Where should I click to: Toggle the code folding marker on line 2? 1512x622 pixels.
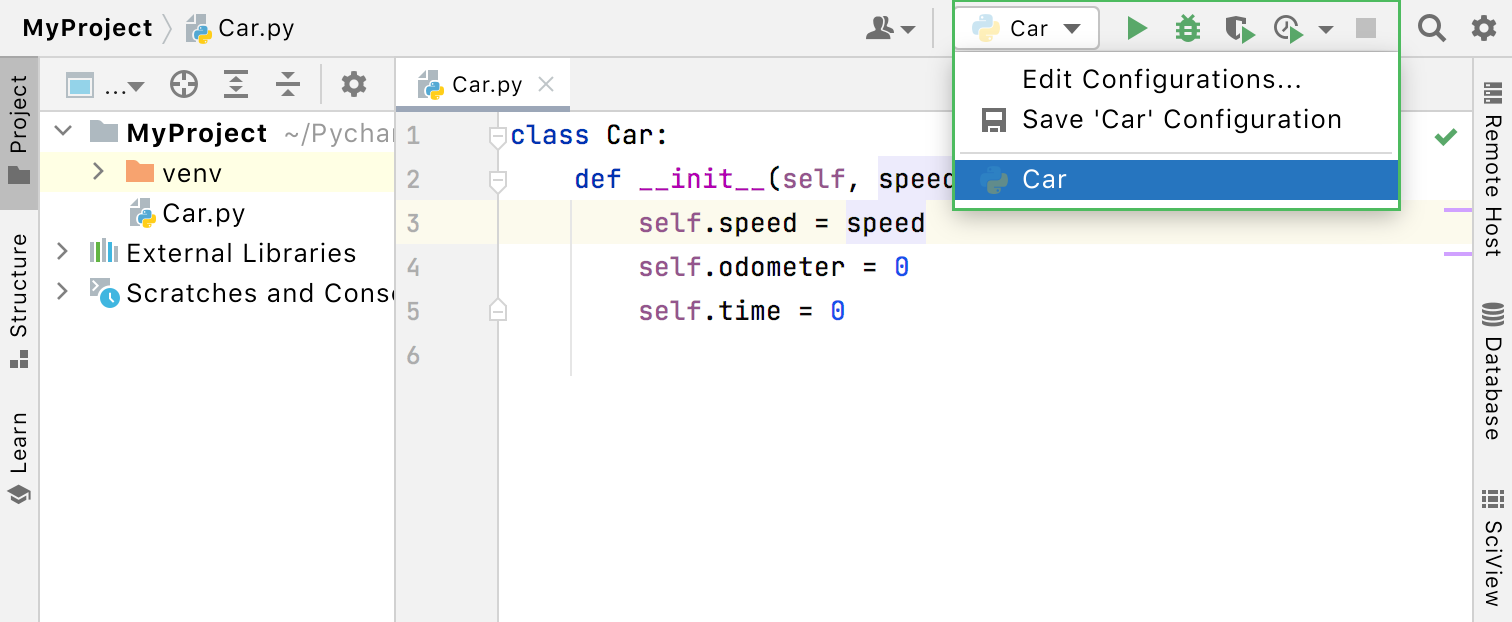click(x=497, y=180)
